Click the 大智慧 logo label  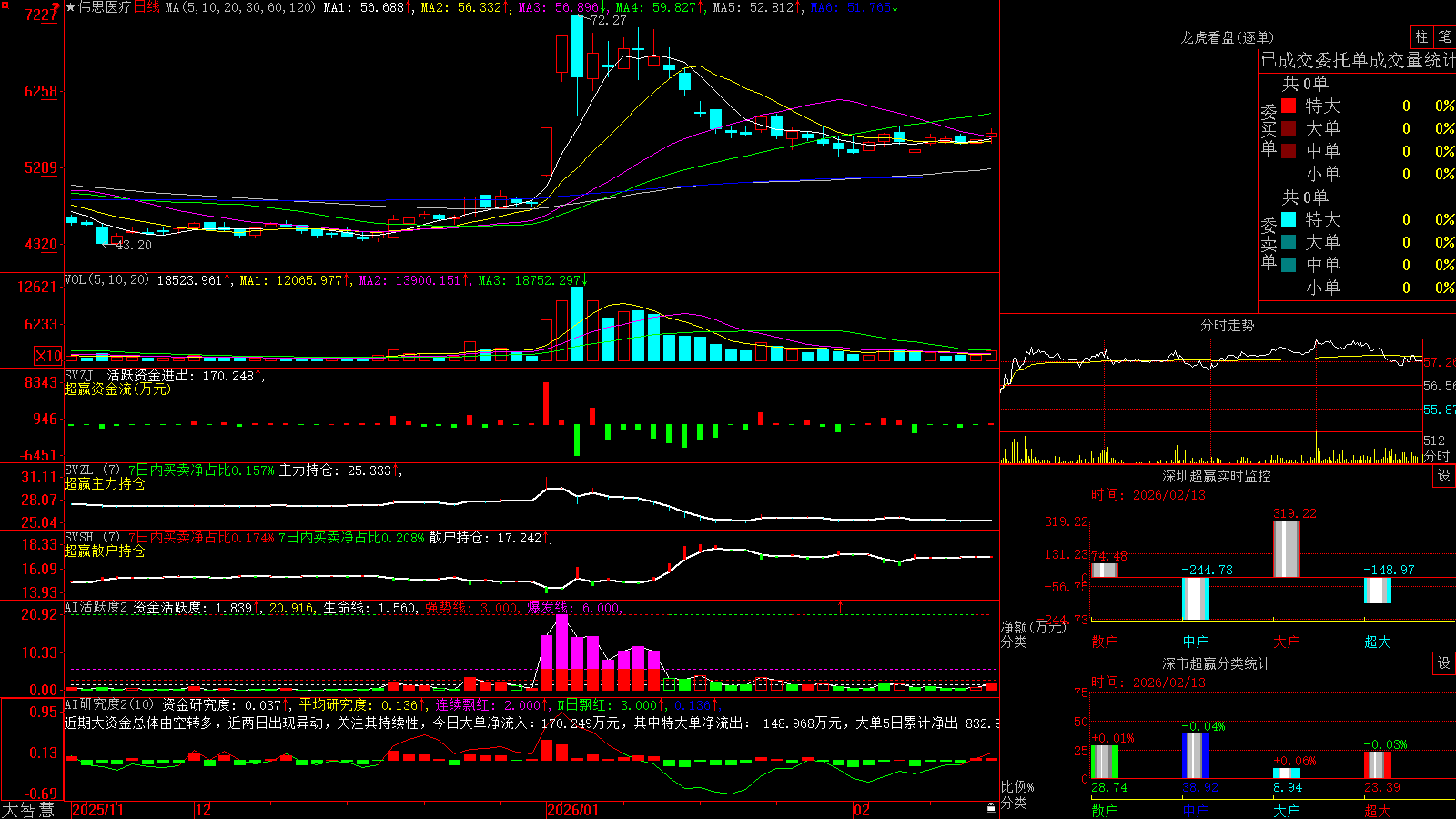[28, 809]
